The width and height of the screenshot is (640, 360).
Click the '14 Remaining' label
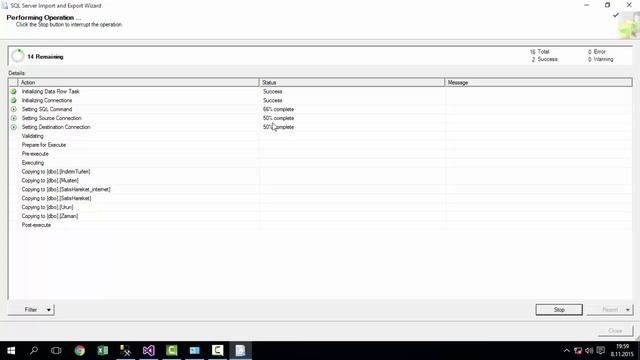45,57
